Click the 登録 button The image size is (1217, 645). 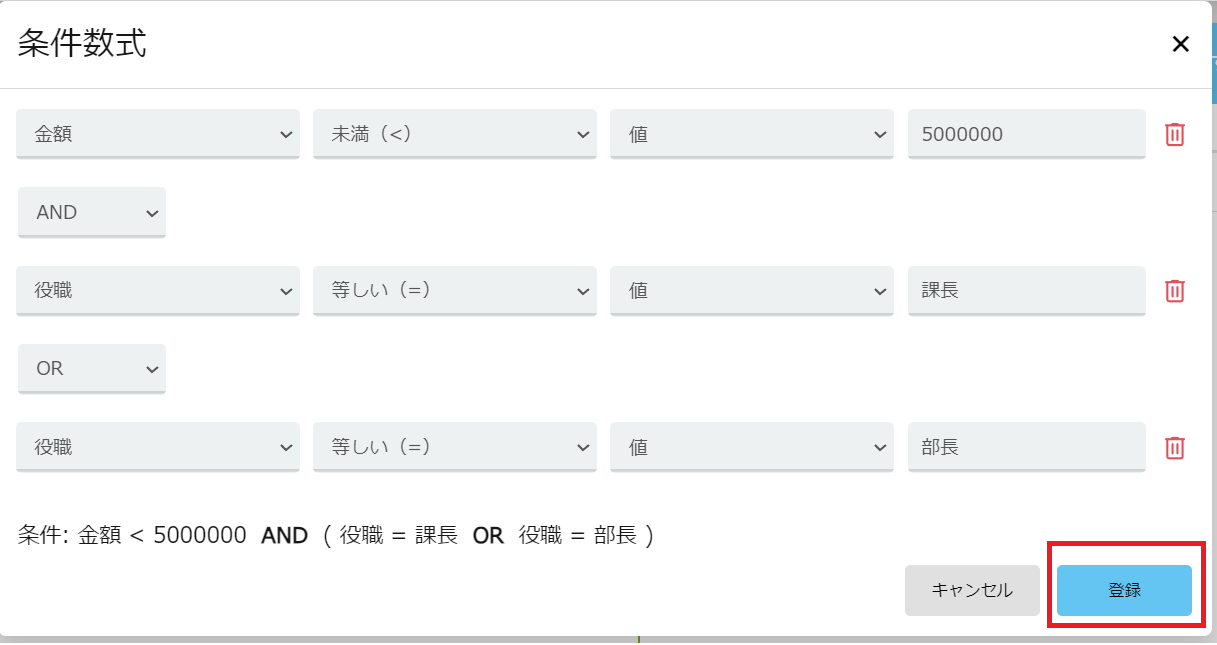point(1124,590)
